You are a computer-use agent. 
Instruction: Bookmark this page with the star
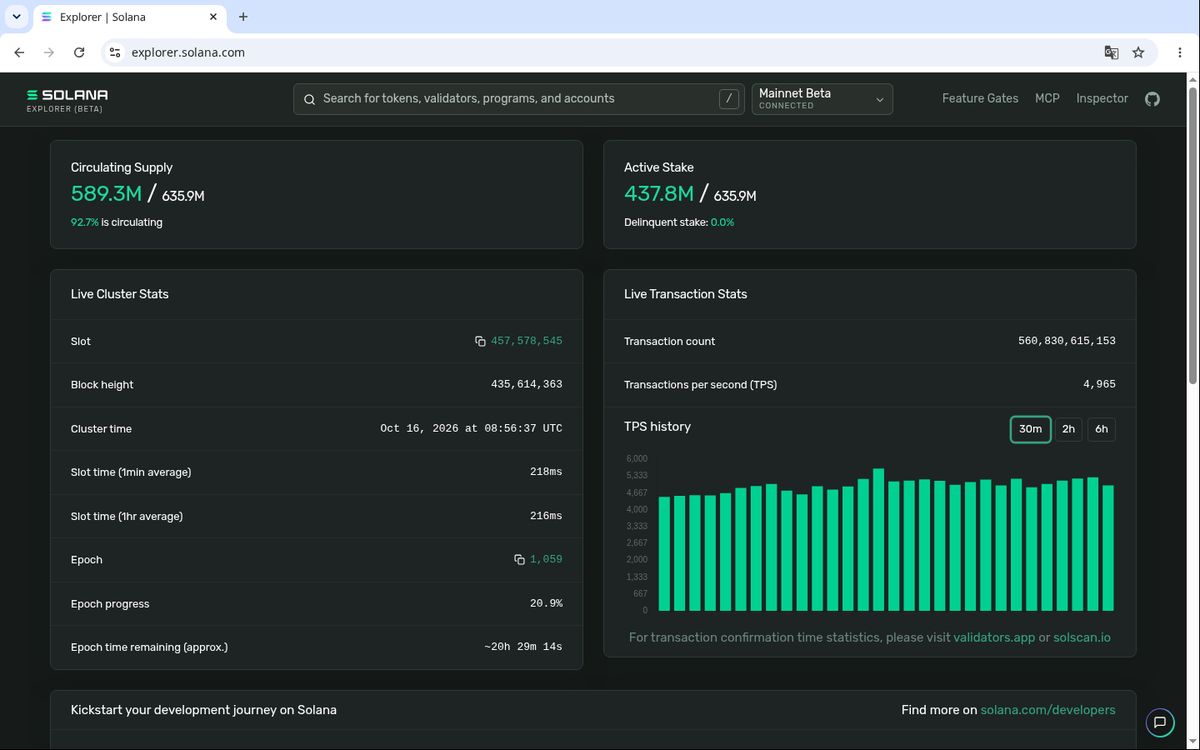pos(1138,53)
